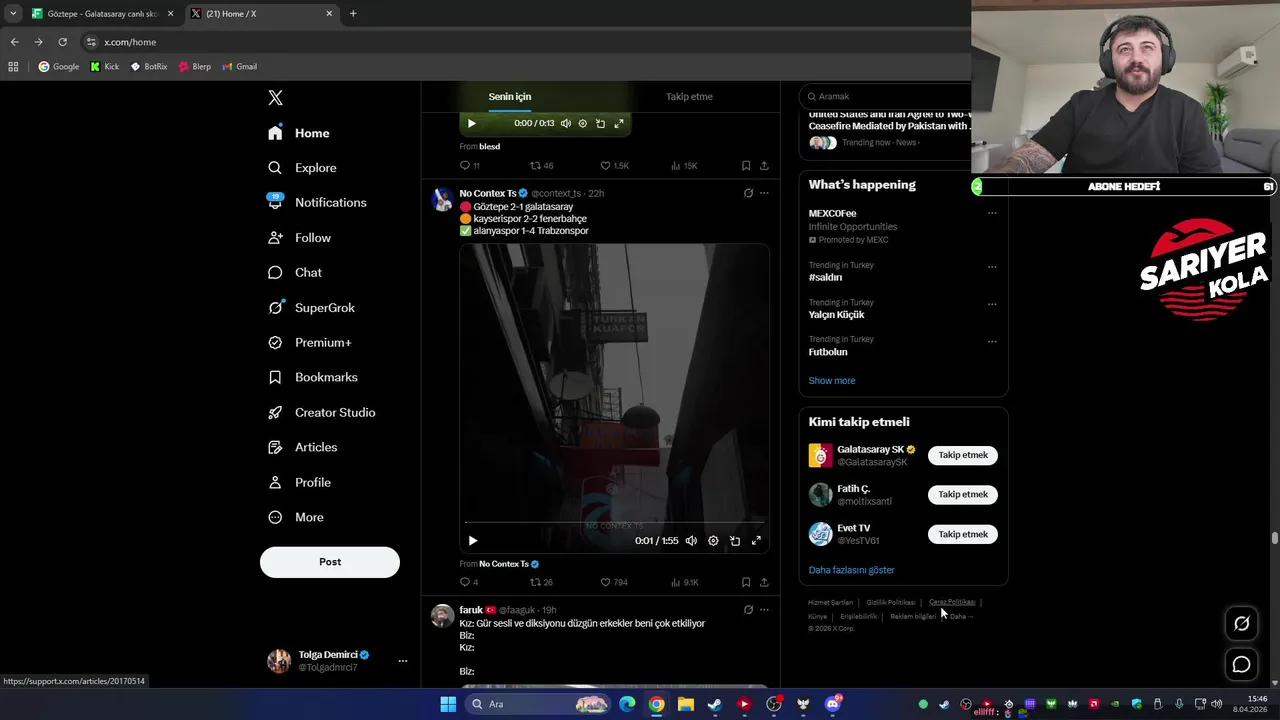
Task: Click the Post button
Action: pos(330,562)
